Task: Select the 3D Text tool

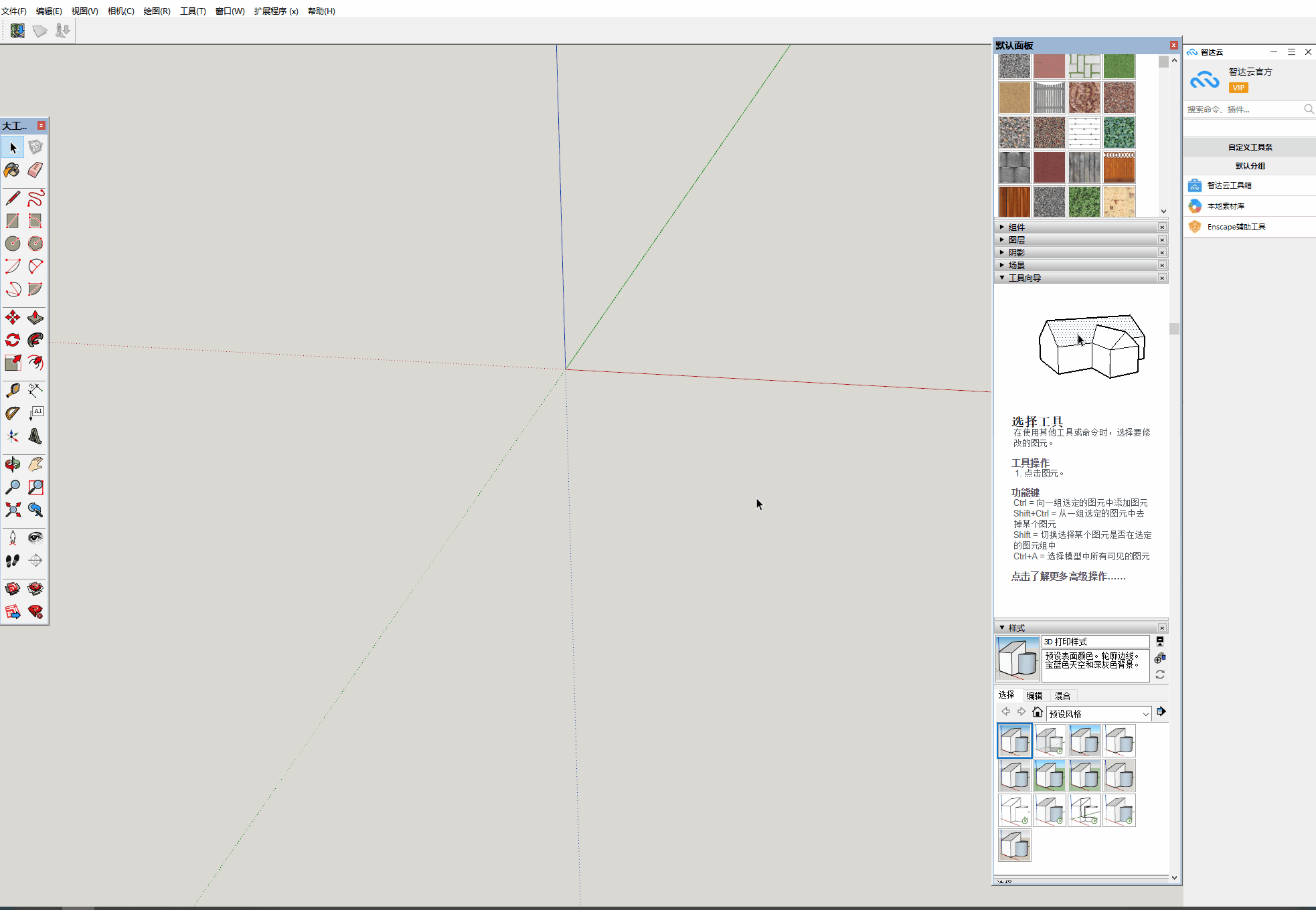Action: tap(35, 437)
